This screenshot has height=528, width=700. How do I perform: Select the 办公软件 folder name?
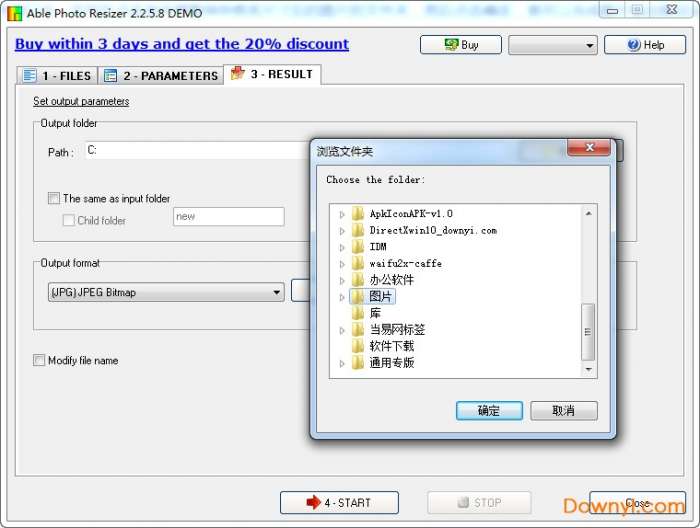[x=392, y=280]
